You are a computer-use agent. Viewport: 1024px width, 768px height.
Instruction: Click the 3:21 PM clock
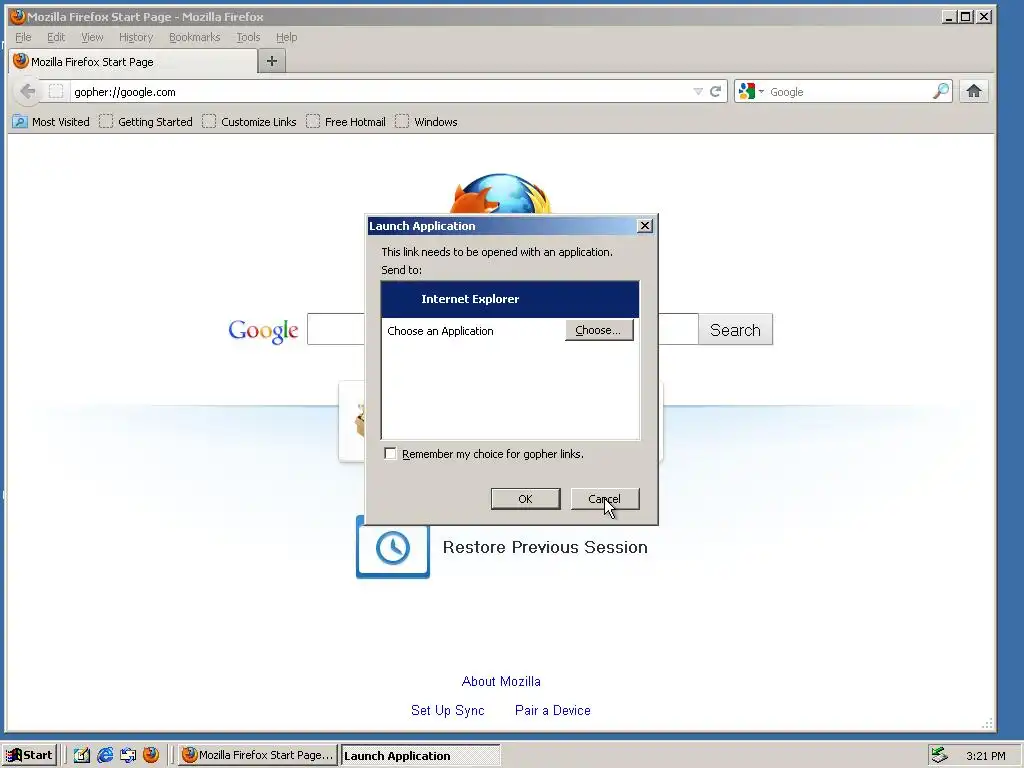coord(985,756)
